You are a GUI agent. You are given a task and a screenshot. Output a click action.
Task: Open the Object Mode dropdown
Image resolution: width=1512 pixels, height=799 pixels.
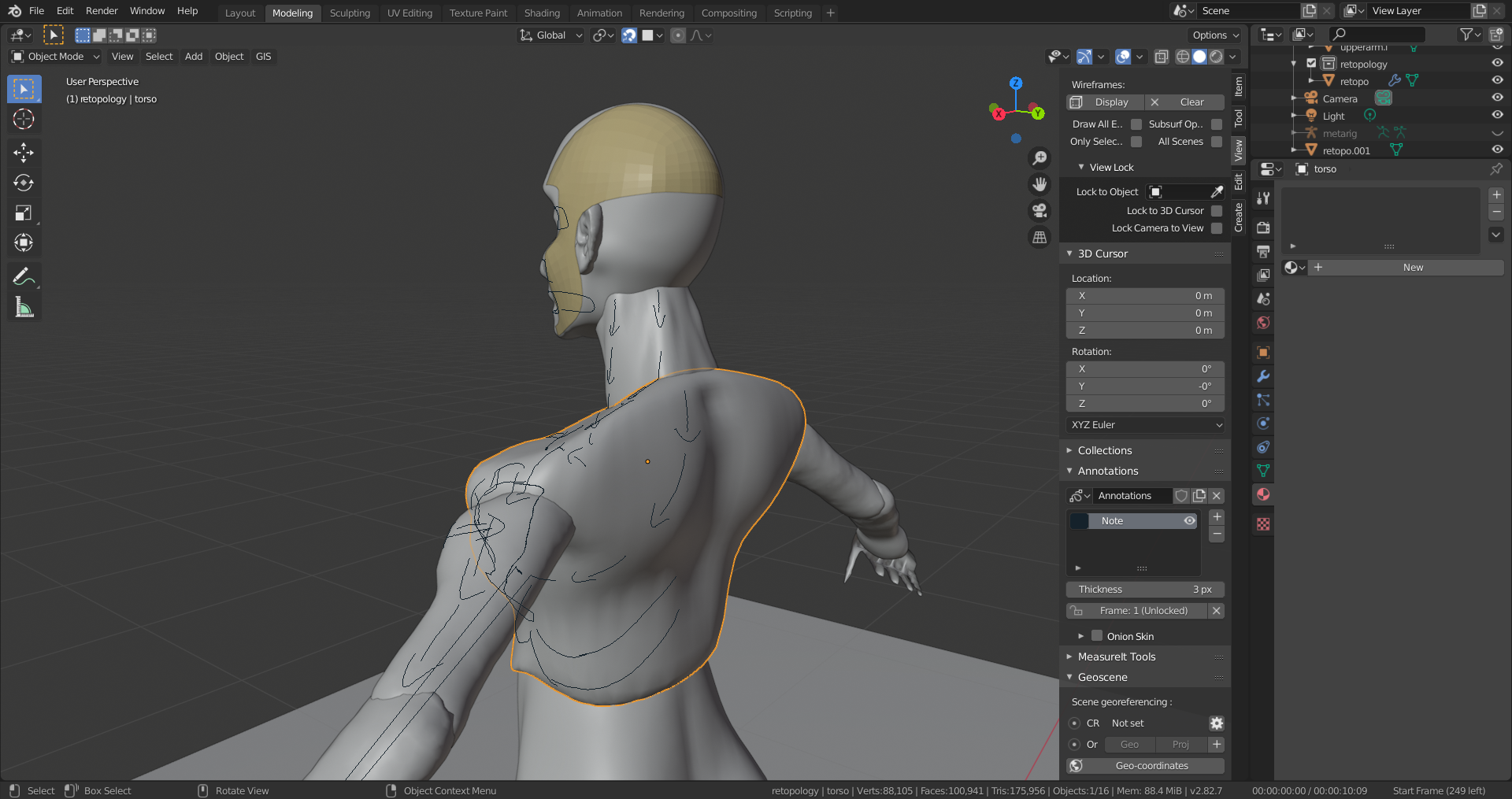point(56,57)
